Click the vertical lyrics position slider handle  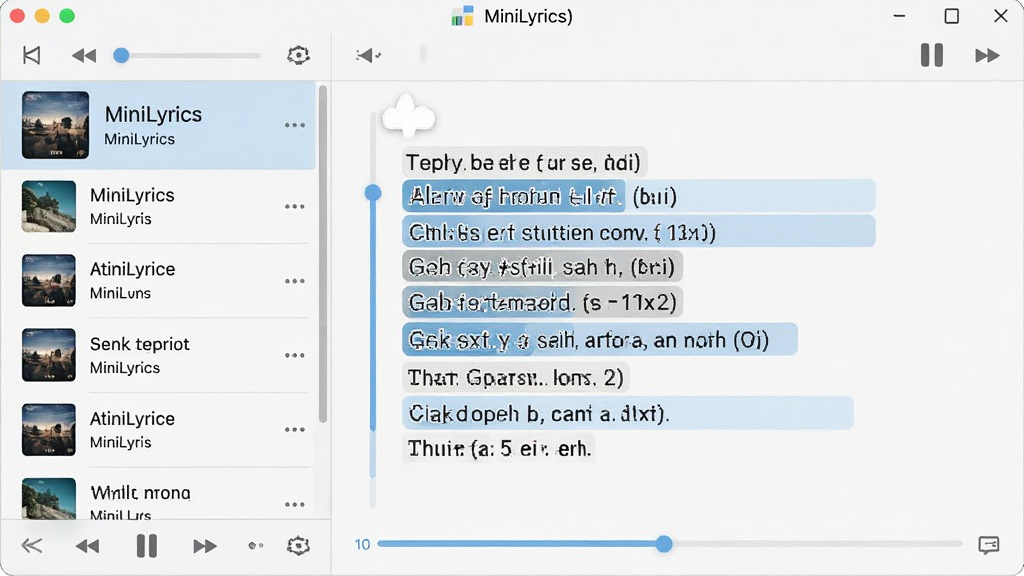coord(373,193)
